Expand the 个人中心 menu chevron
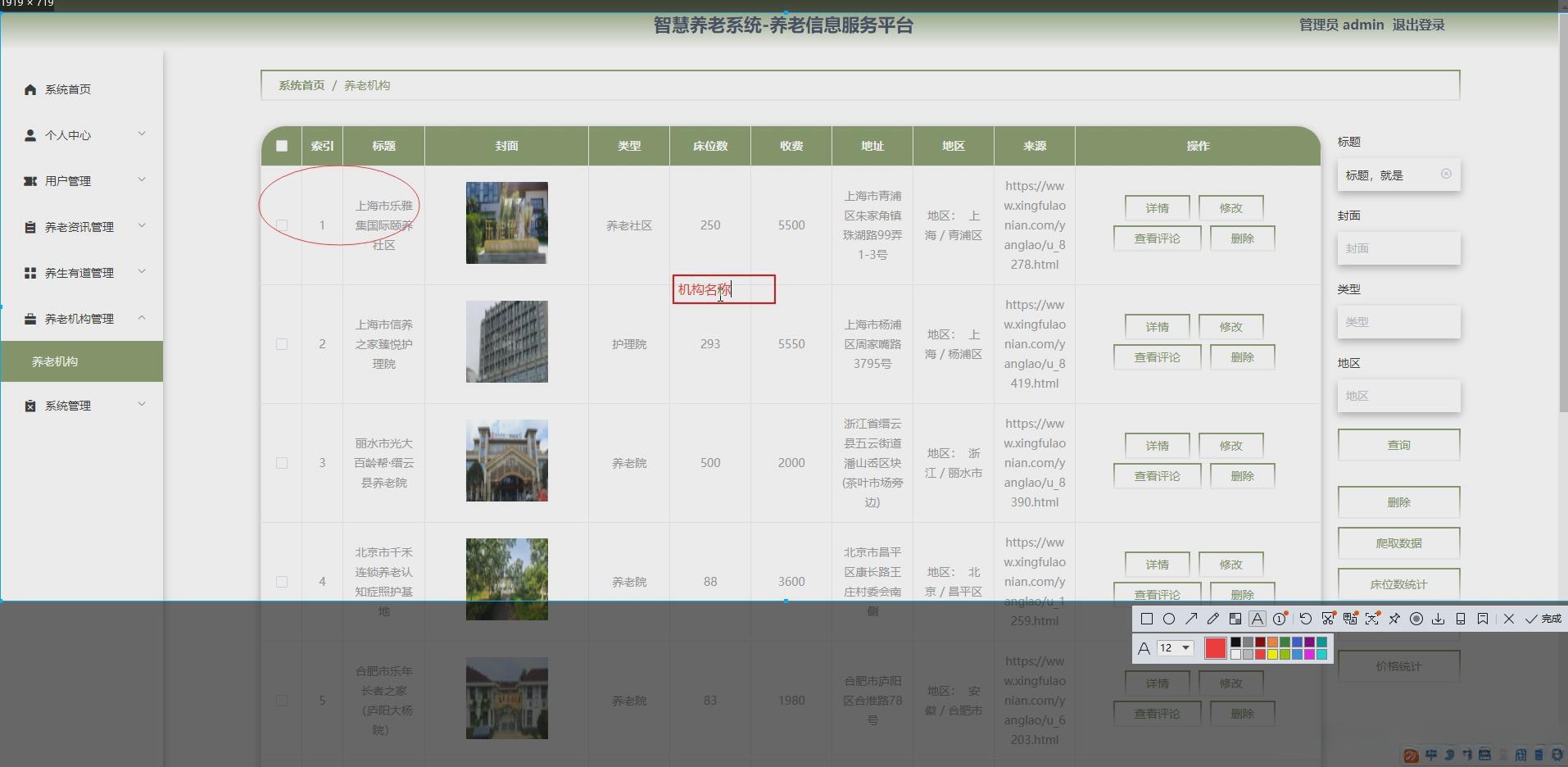 point(142,134)
